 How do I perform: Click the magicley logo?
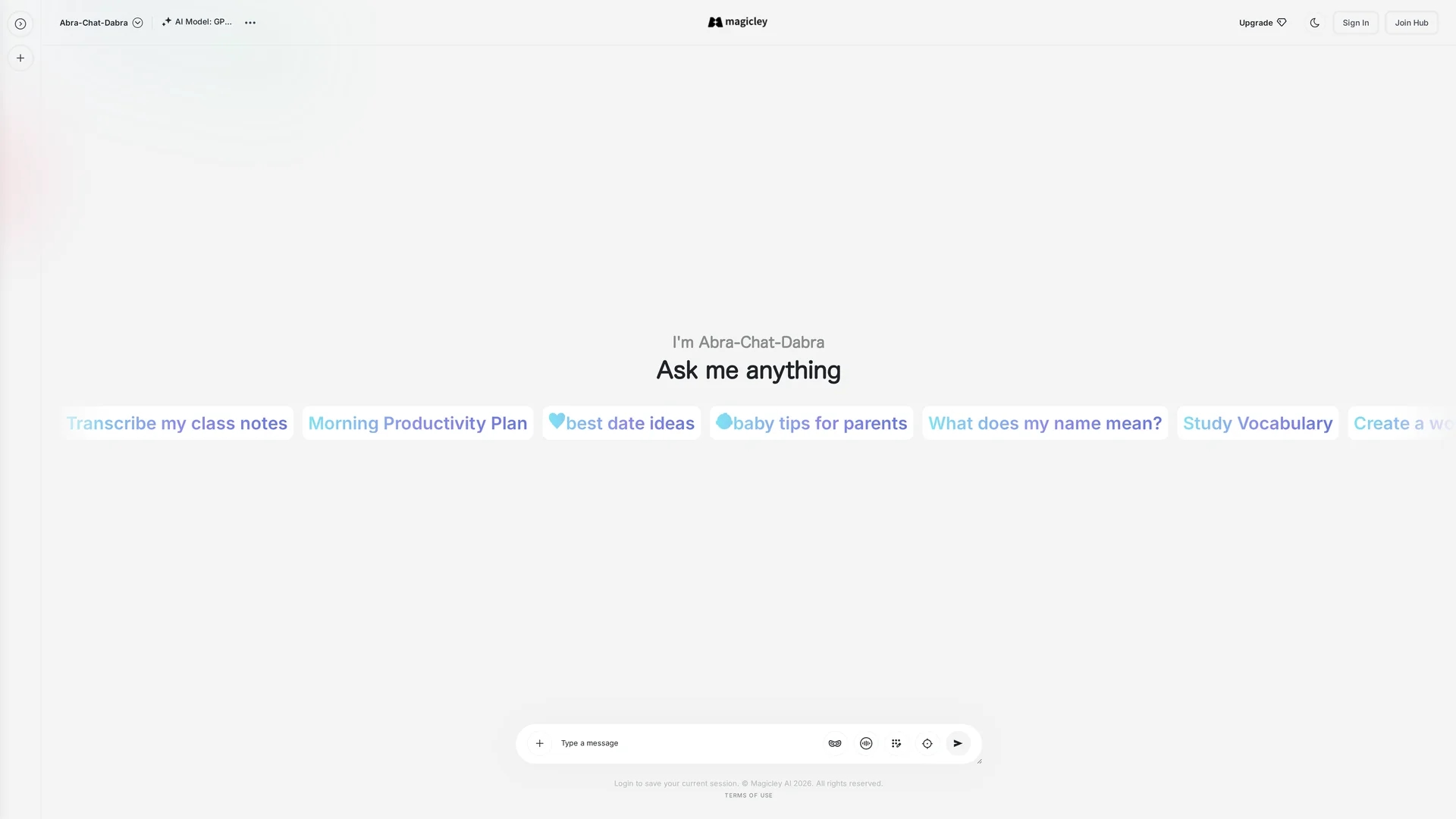[737, 22]
